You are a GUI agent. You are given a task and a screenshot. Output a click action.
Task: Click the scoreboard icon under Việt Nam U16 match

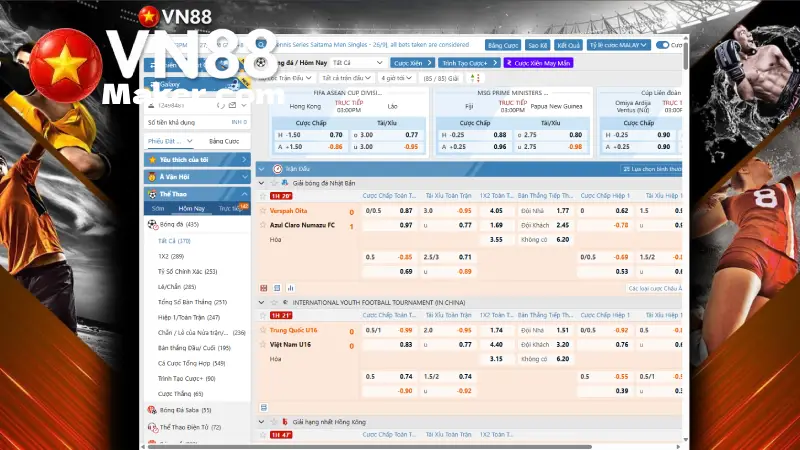tap(264, 408)
